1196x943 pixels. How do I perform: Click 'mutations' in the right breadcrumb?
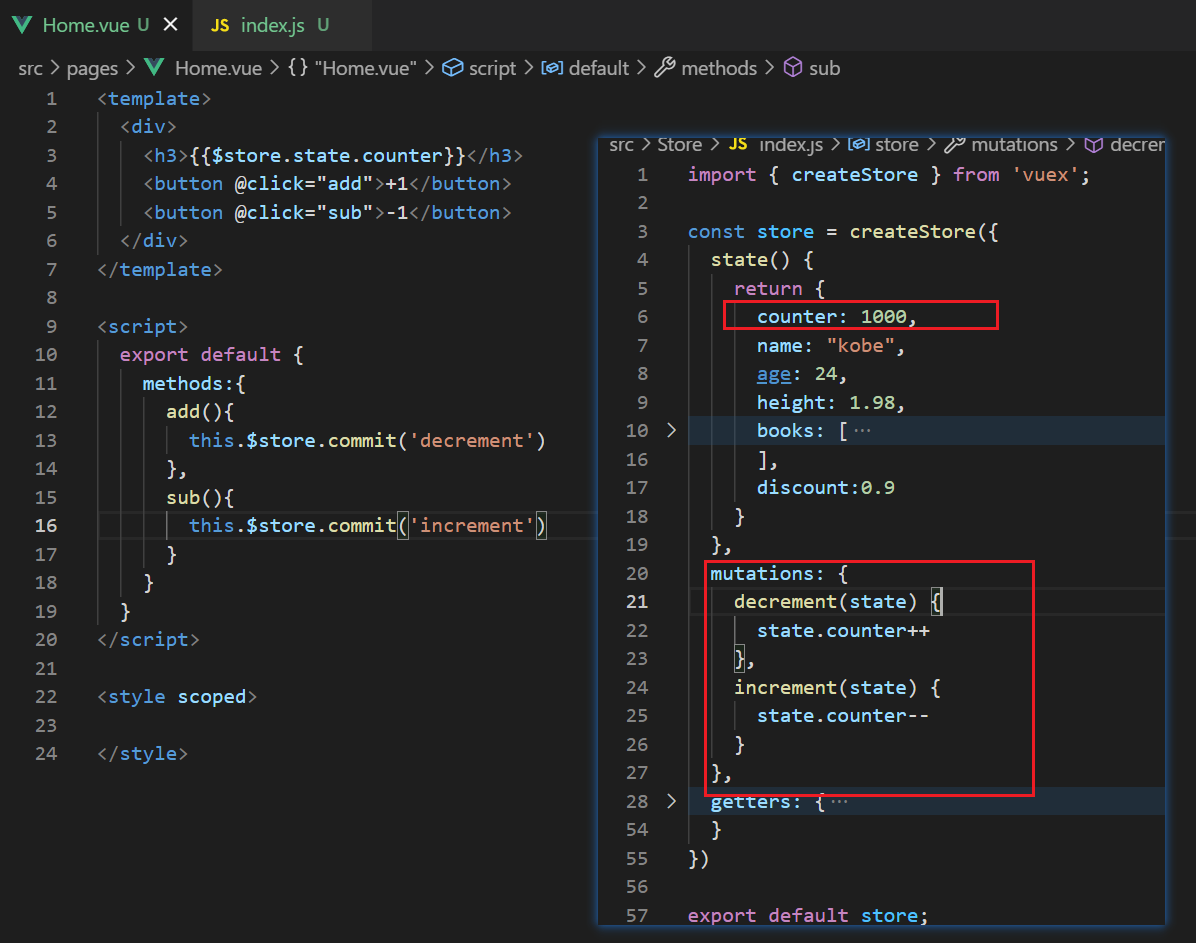(x=1014, y=145)
